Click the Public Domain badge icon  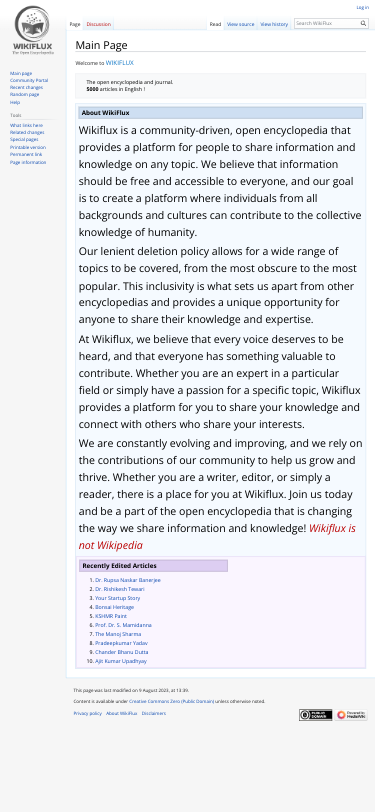(315, 715)
